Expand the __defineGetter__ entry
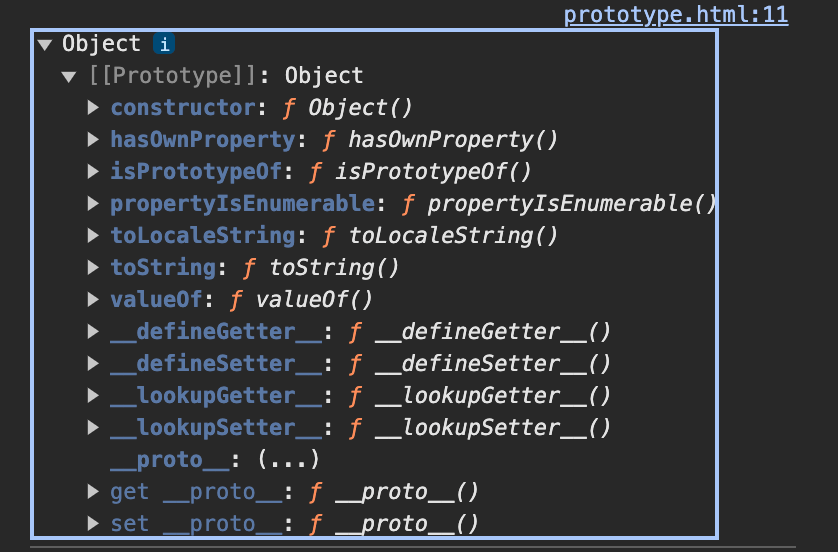Viewport: 838px width, 552px height. tap(94, 332)
